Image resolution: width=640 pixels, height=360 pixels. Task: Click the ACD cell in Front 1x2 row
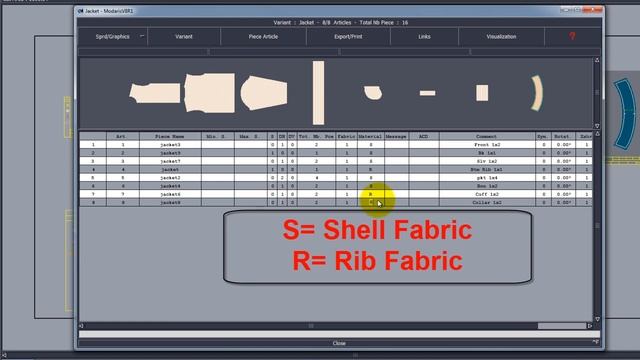pyautogui.click(x=424, y=144)
